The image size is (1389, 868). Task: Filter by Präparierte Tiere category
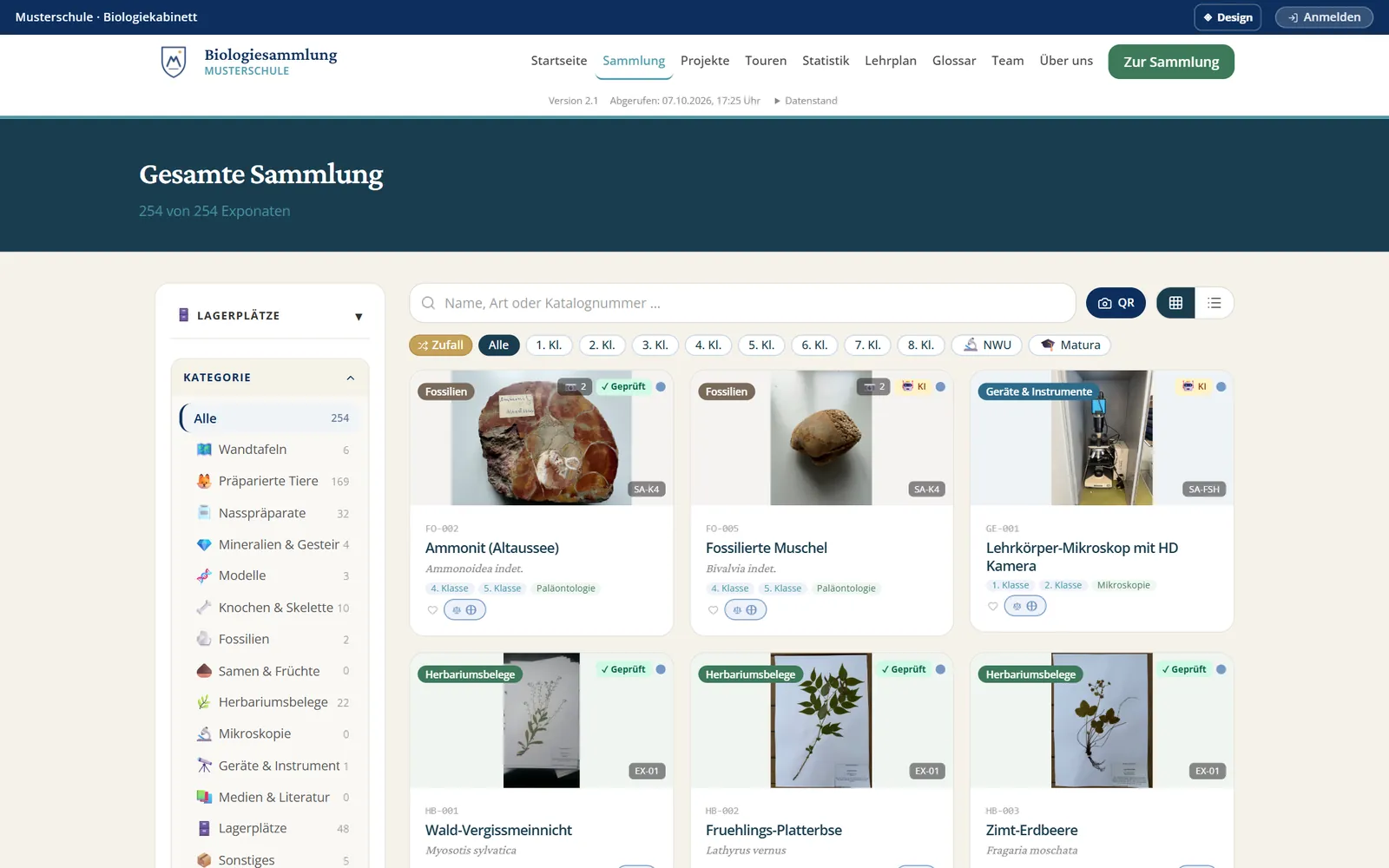click(271, 481)
